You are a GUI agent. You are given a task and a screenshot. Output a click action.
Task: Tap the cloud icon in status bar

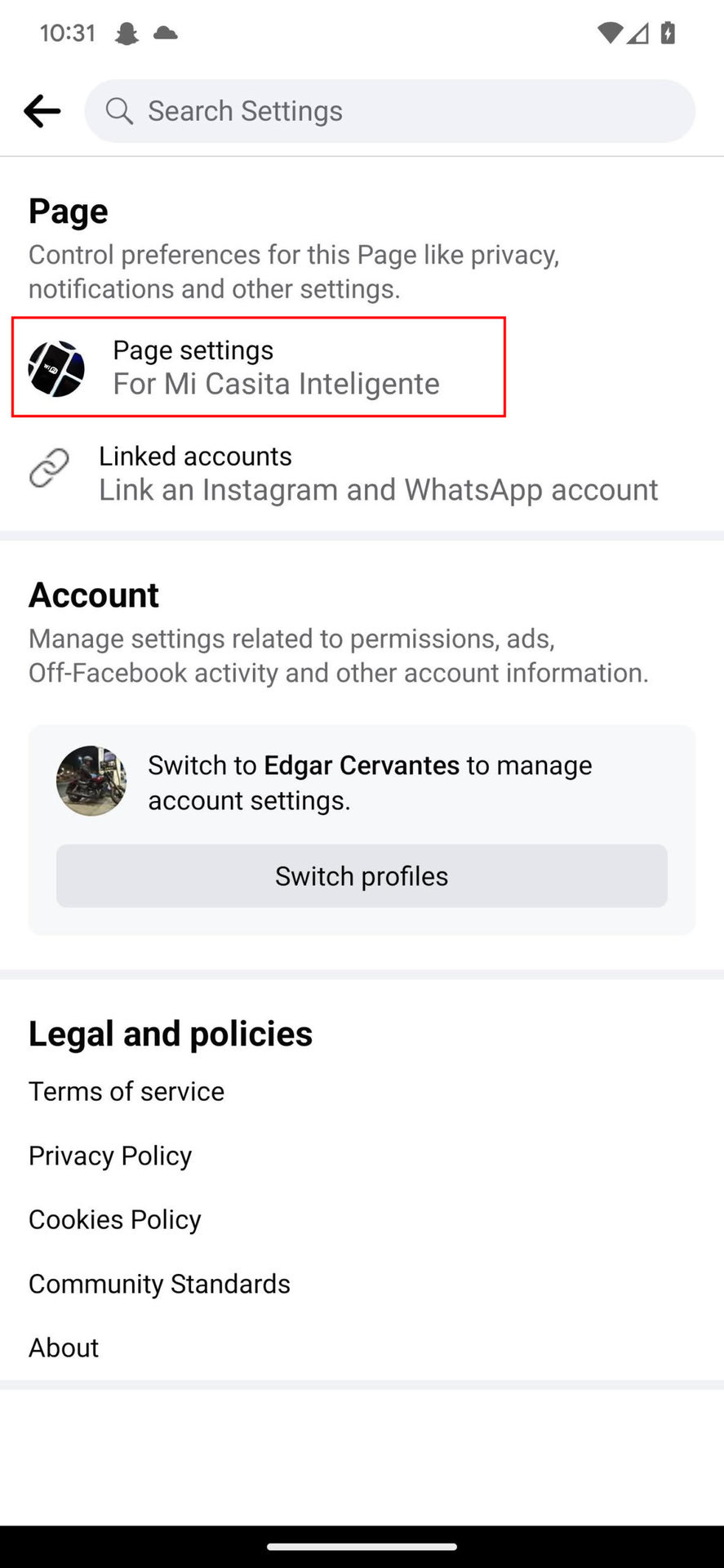[x=166, y=33]
